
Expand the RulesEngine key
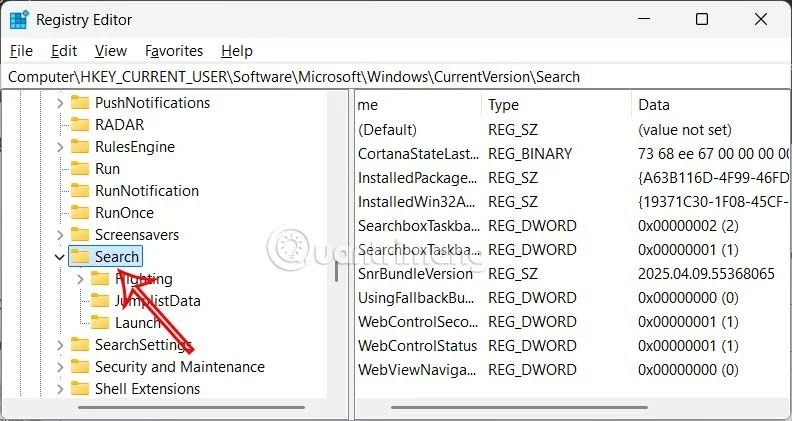pyautogui.click(x=60, y=147)
